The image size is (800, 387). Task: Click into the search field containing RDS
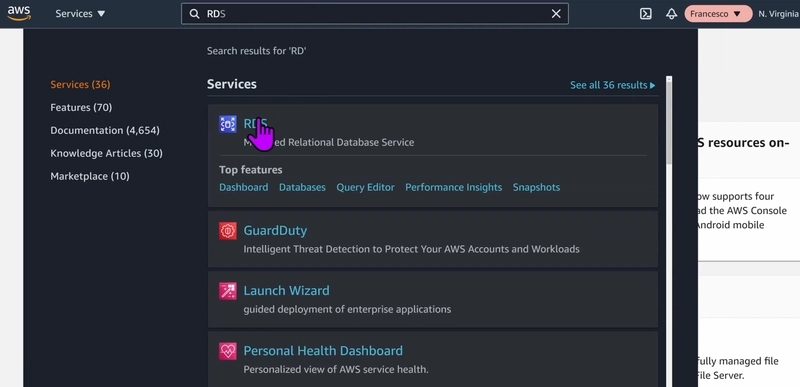374,14
